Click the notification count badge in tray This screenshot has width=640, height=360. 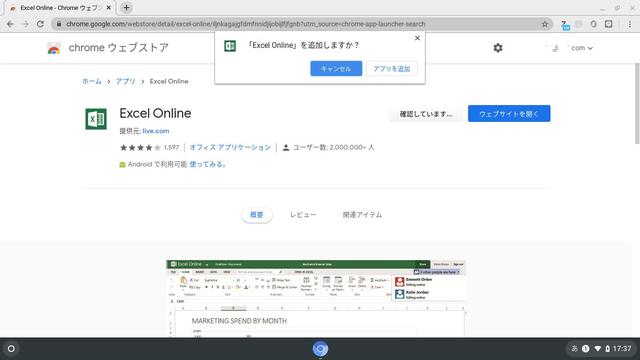click(585, 349)
